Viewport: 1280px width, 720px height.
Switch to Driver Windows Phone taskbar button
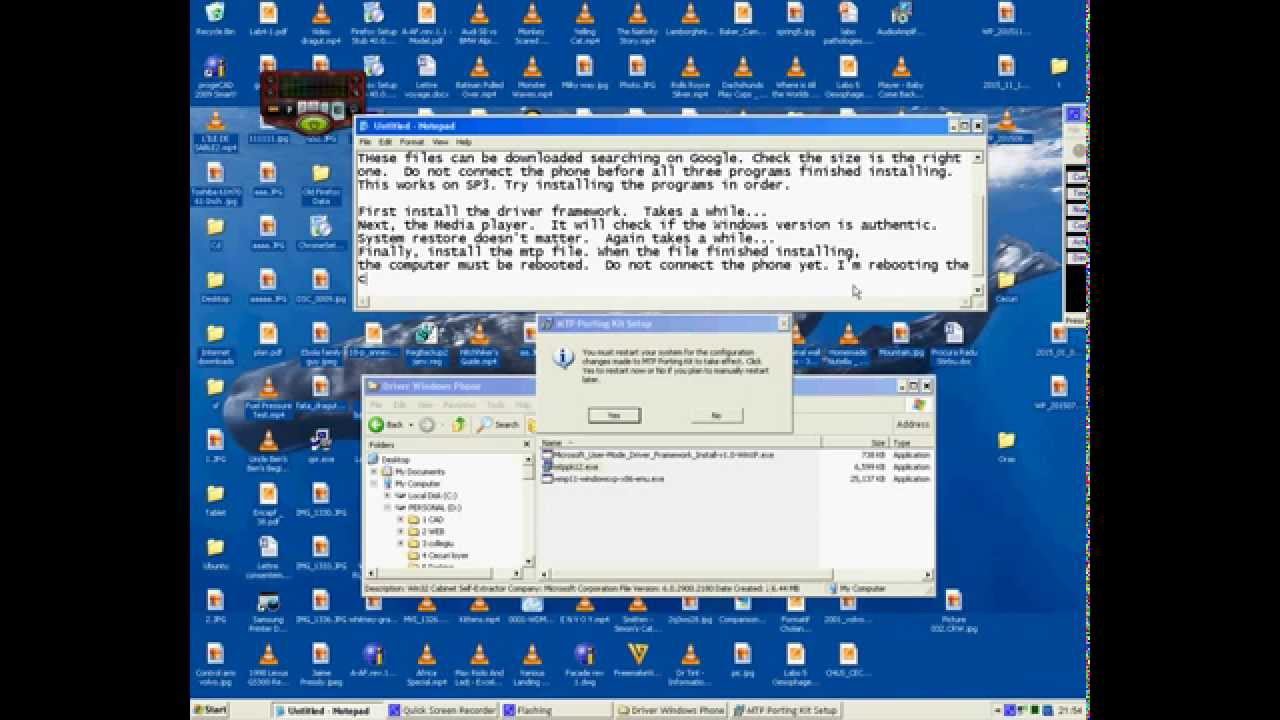[x=671, y=711]
